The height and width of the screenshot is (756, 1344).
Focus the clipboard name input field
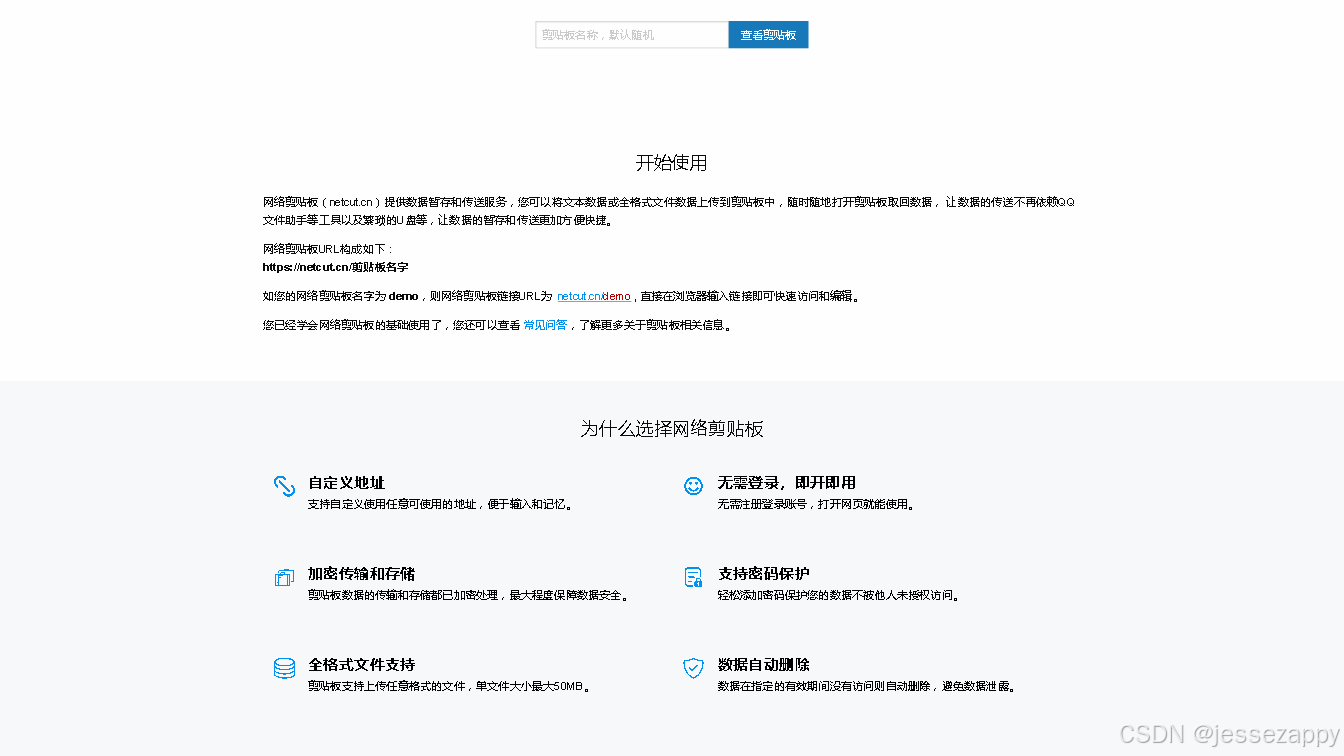[632, 35]
